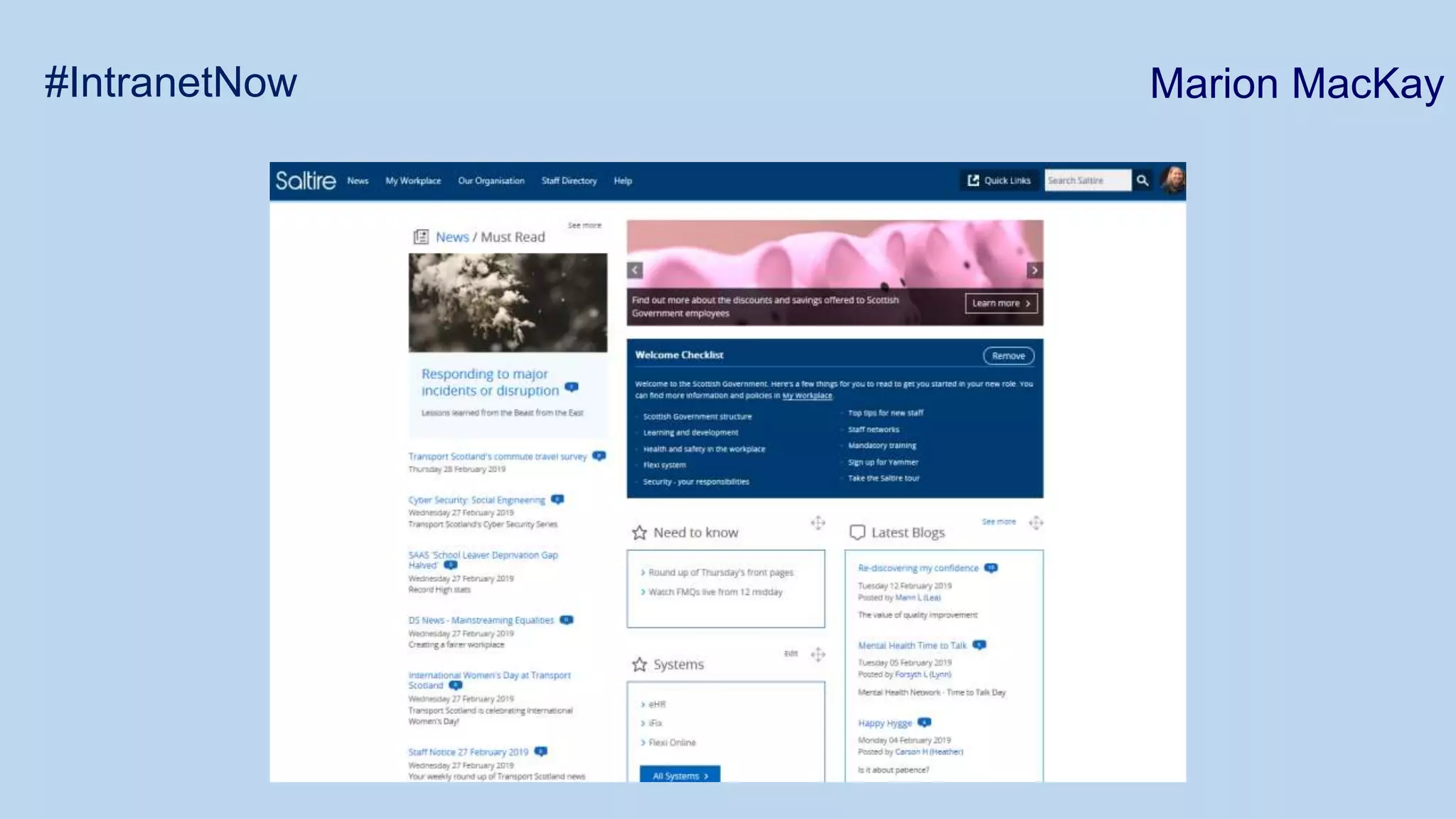Open the Transport Scotland's commute travel survey link

[x=498, y=456]
